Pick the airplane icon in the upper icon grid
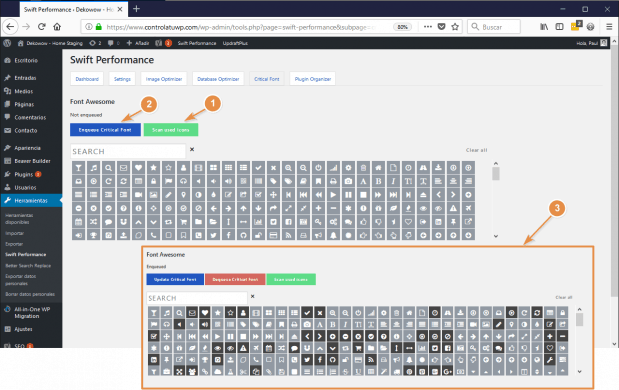619x390 pixels. [469, 208]
